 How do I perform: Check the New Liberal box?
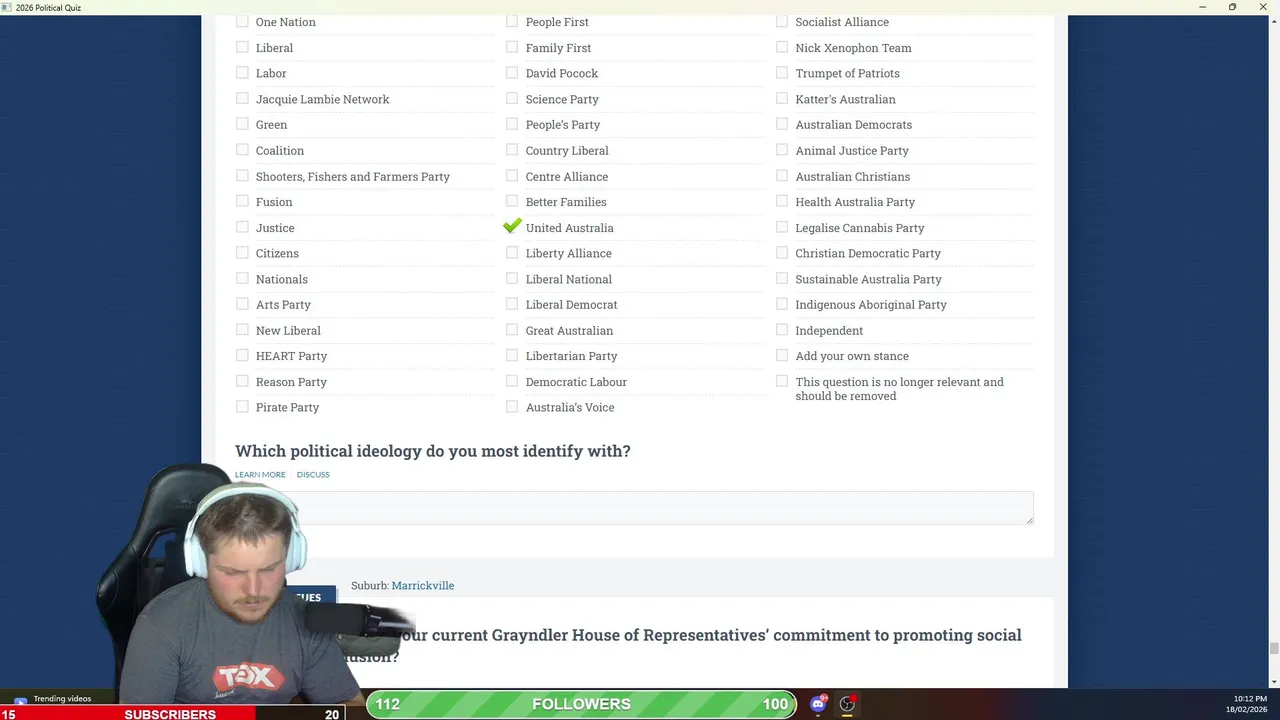pyautogui.click(x=242, y=330)
